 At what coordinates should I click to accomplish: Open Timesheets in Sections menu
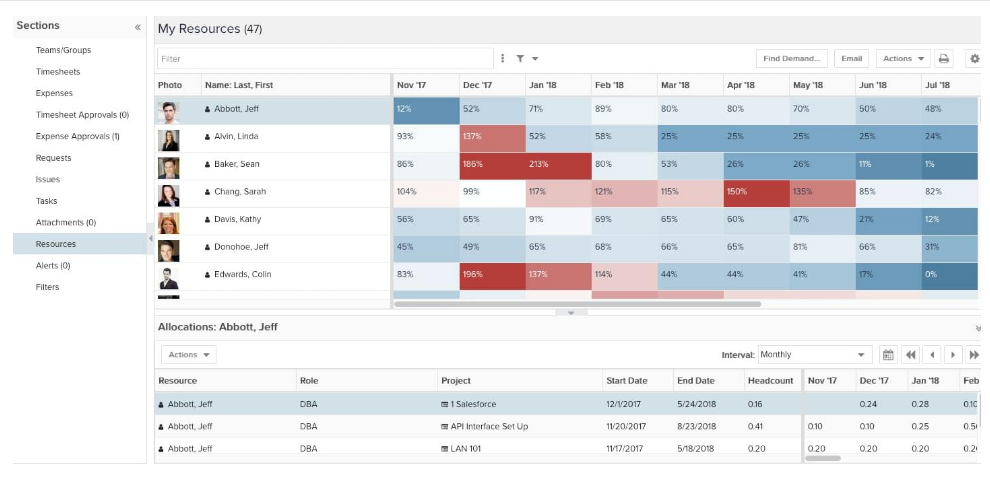pyautogui.click(x=58, y=72)
